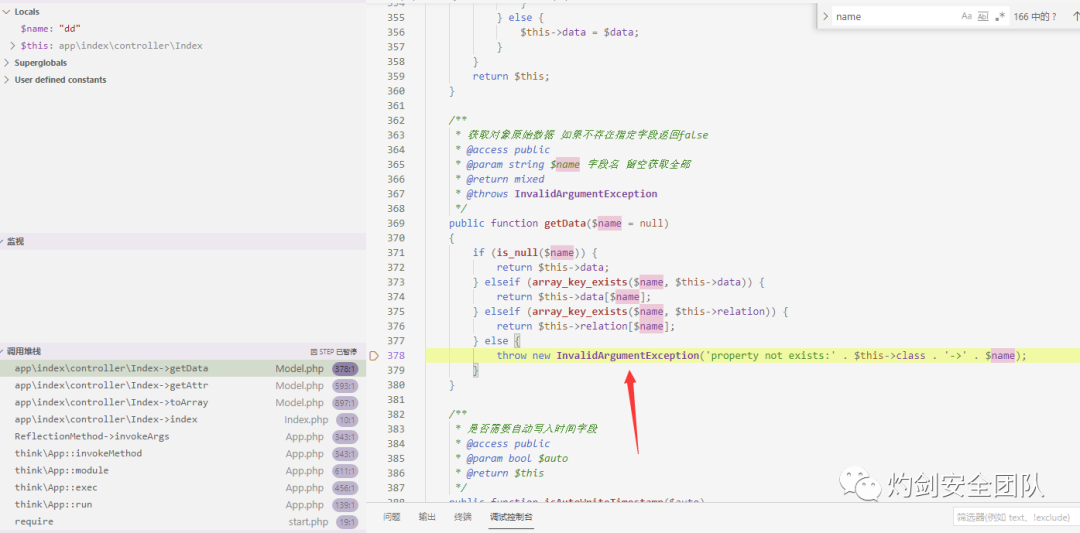The width and height of the screenshot is (1080, 533).
Task: Click the getData function name on line 369
Action: [567, 223]
